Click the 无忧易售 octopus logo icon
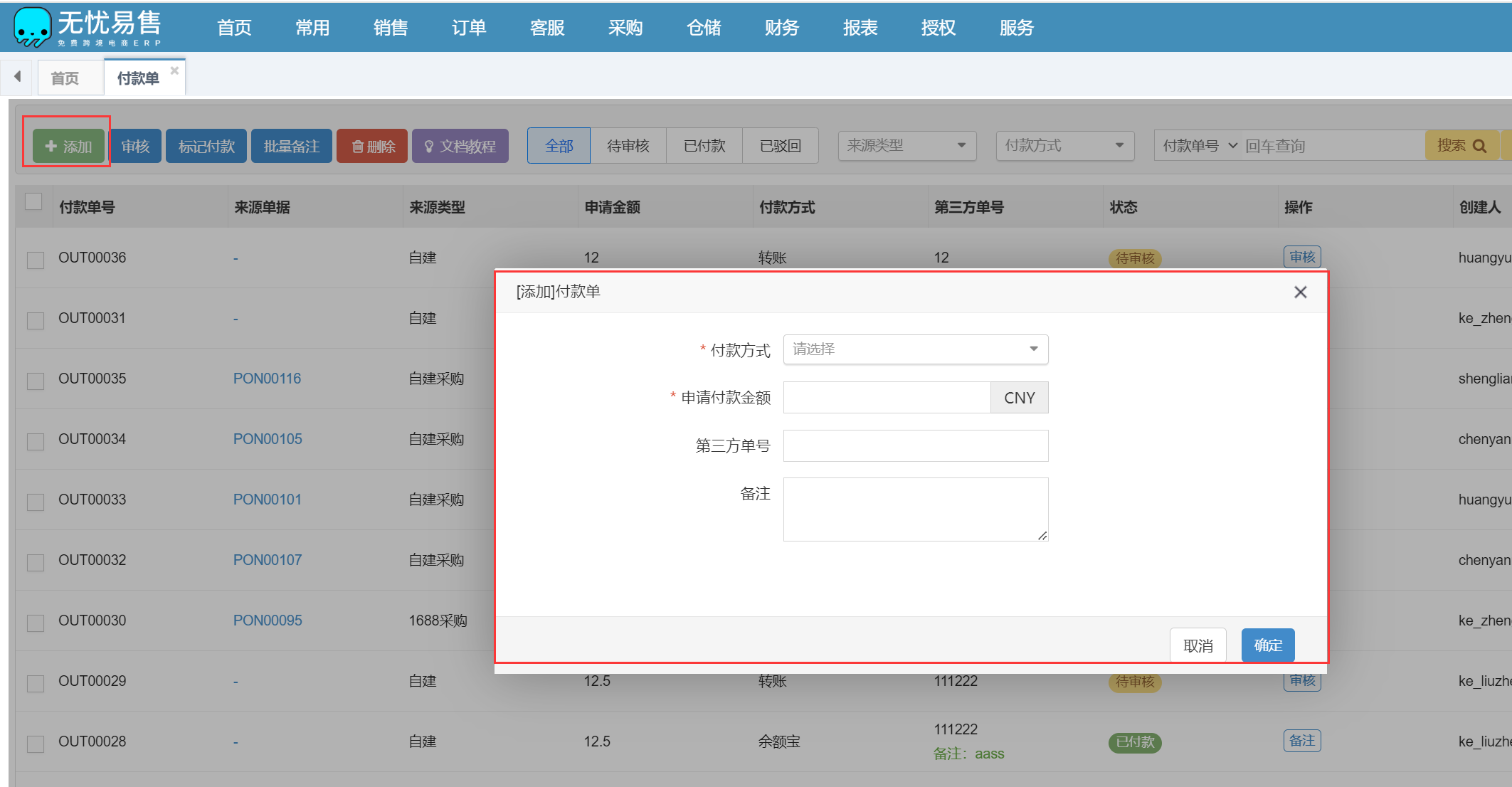This screenshot has width=1512, height=787. click(x=32, y=27)
